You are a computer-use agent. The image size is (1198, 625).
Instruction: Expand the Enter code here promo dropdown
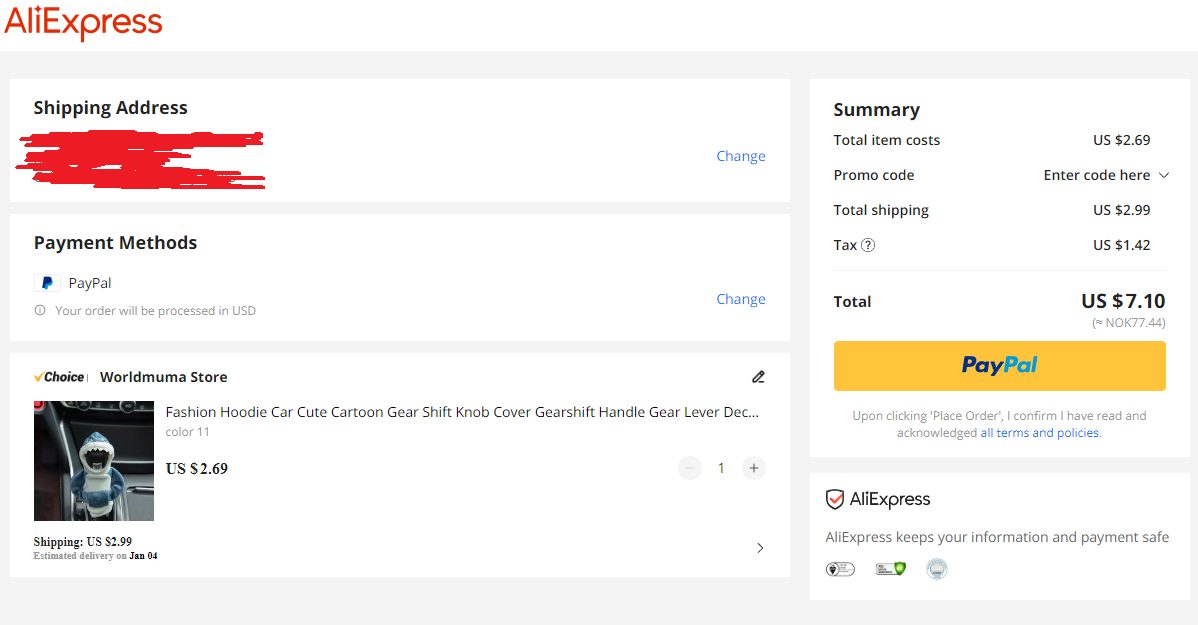pos(1106,175)
